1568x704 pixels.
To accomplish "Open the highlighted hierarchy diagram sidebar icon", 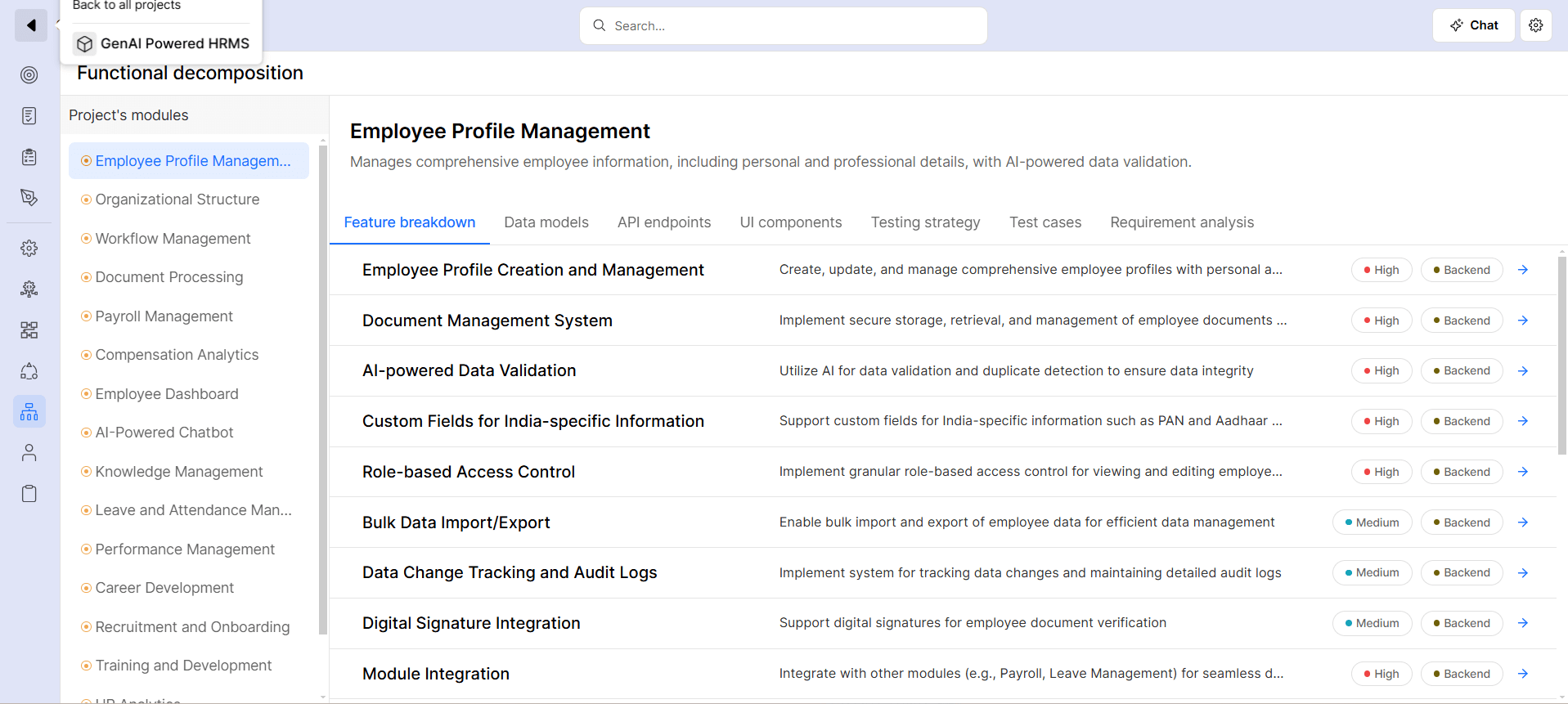I will [x=29, y=411].
